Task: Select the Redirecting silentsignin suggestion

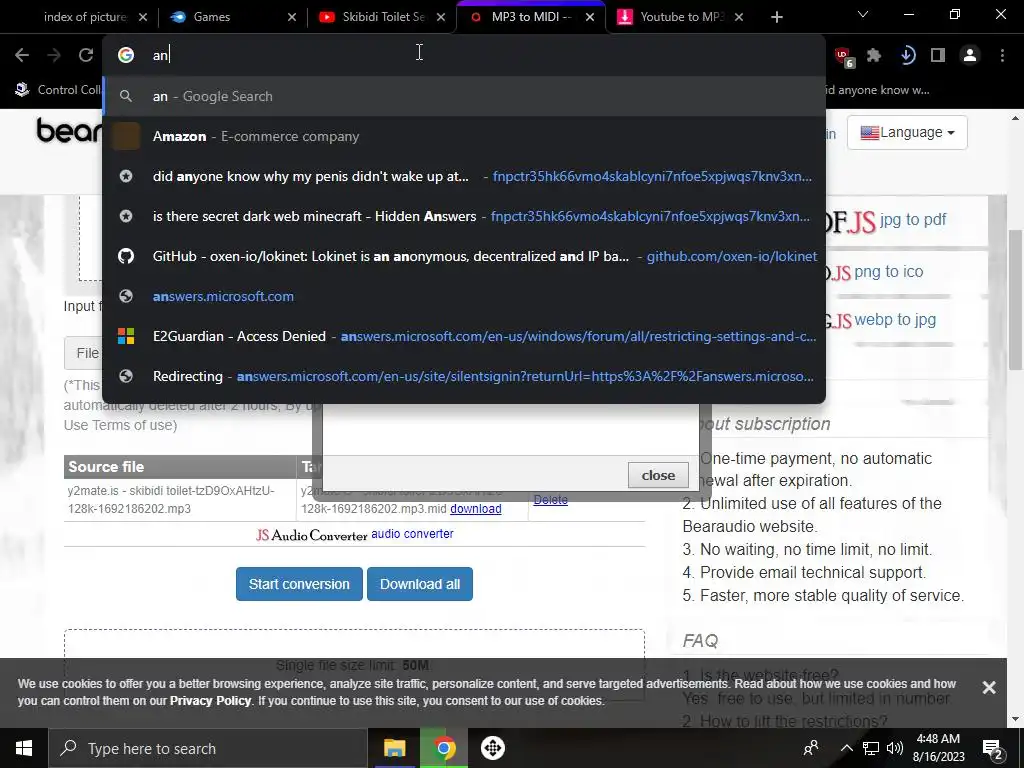Action: (x=464, y=376)
